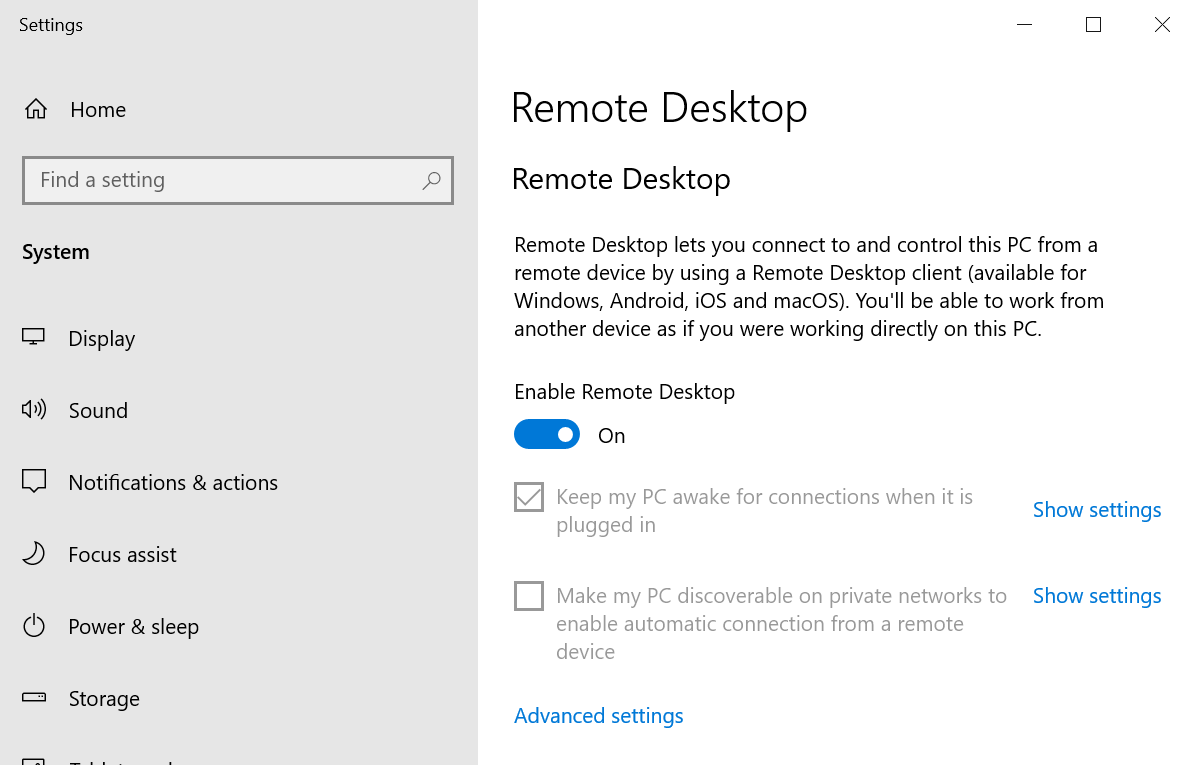
Task: Check Make my PC discoverable checkbox
Action: (x=529, y=596)
